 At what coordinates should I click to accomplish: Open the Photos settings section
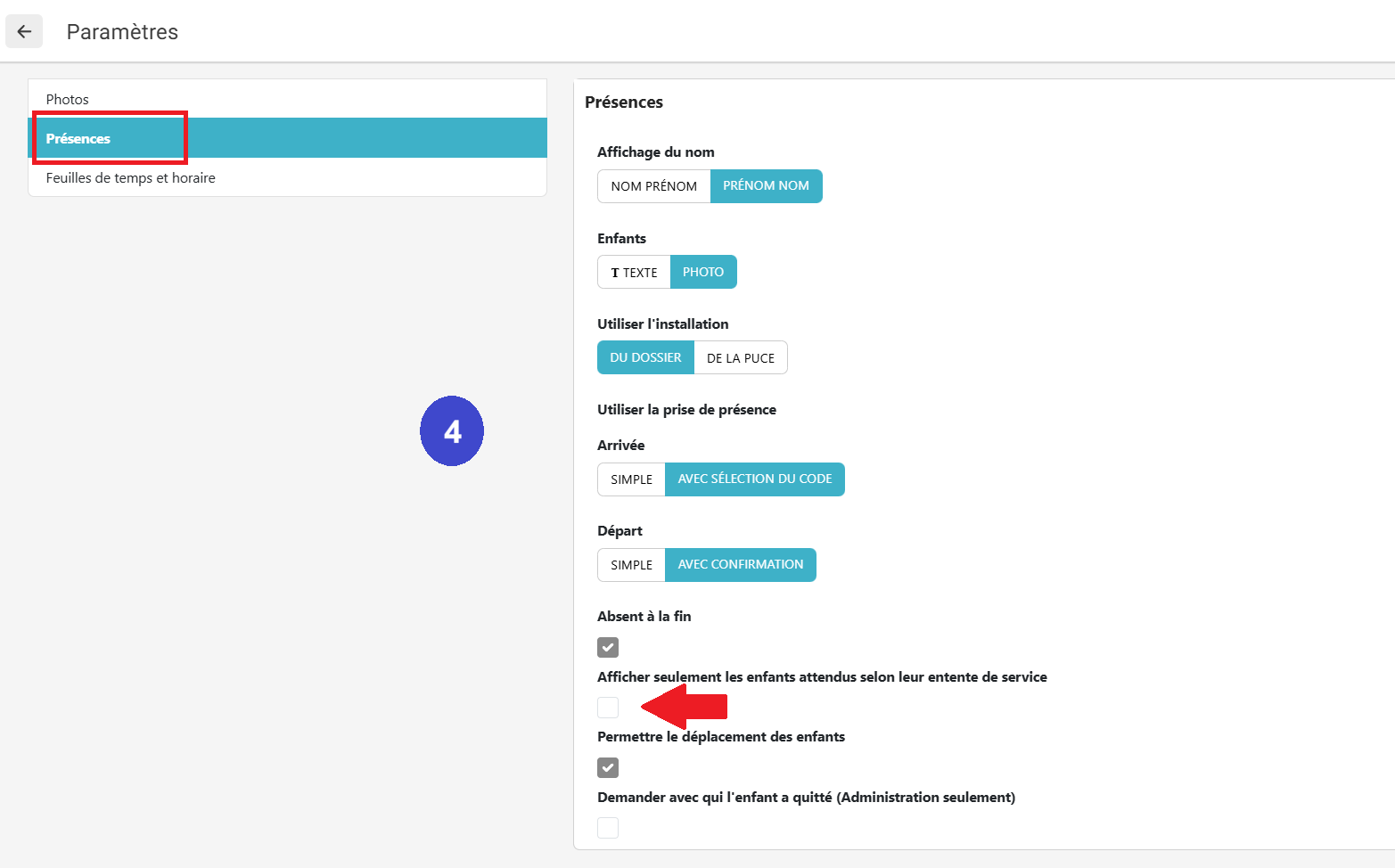(x=68, y=99)
